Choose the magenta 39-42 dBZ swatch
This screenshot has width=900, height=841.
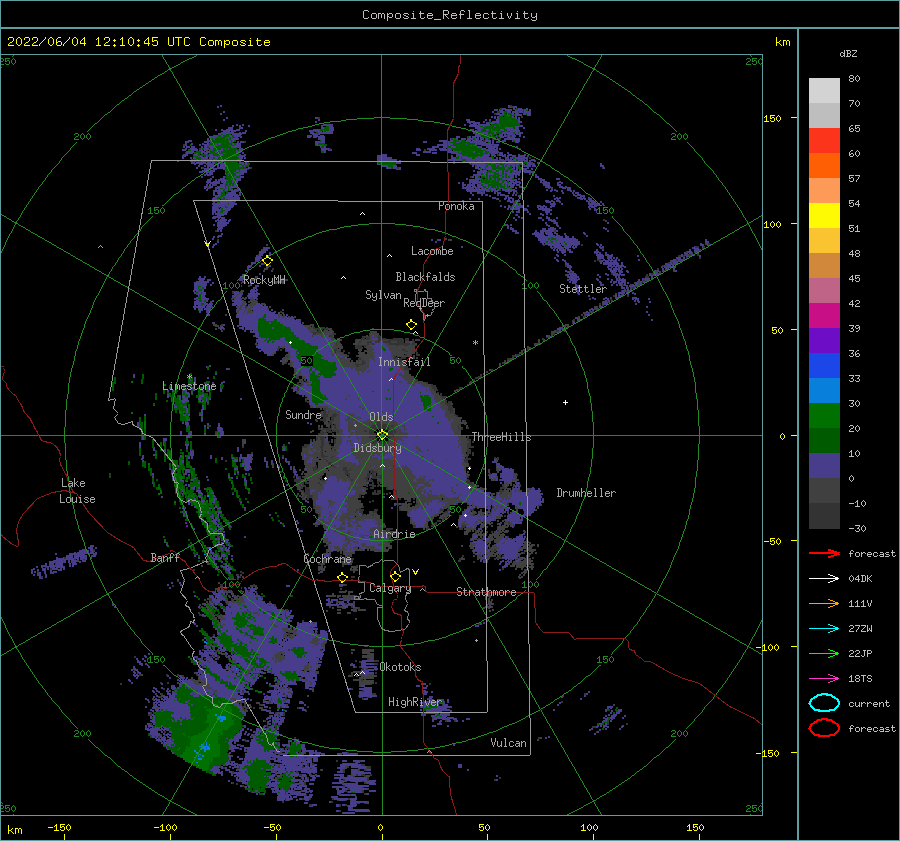tap(824, 316)
